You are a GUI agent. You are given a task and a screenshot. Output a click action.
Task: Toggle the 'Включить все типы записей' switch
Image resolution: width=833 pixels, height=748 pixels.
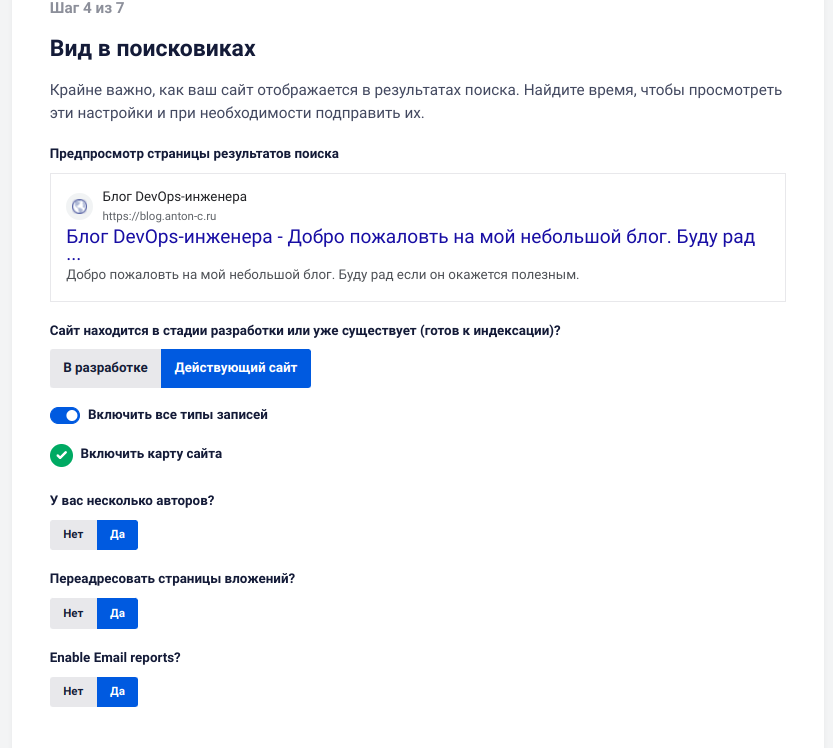coord(65,415)
